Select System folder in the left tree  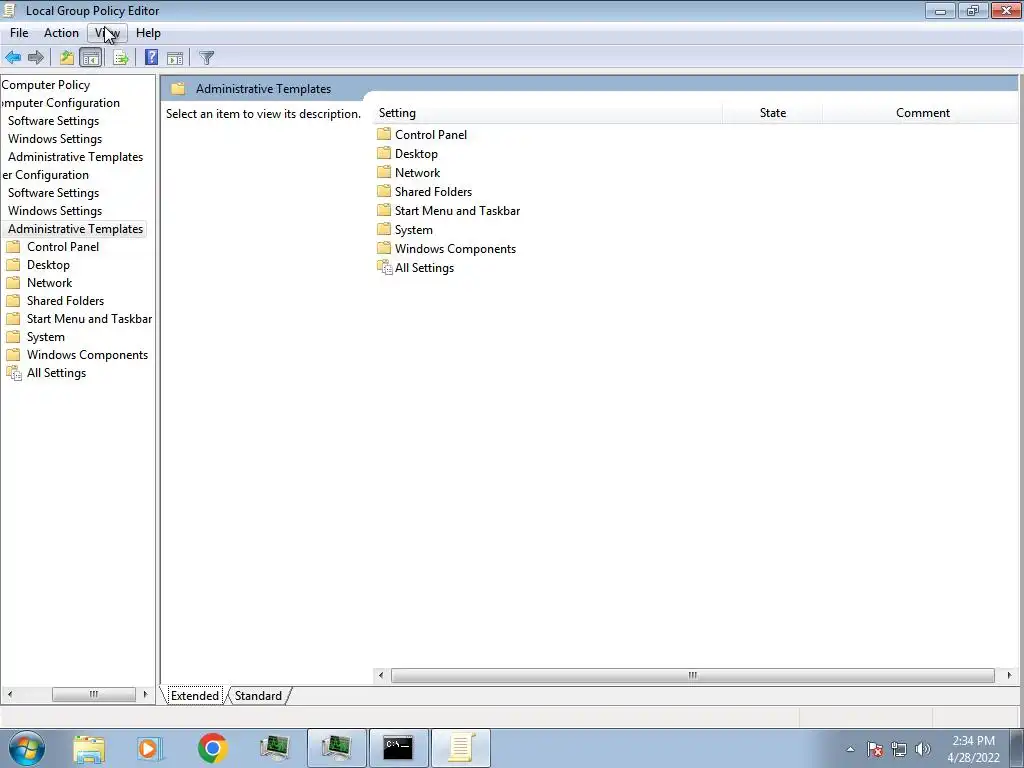point(46,337)
